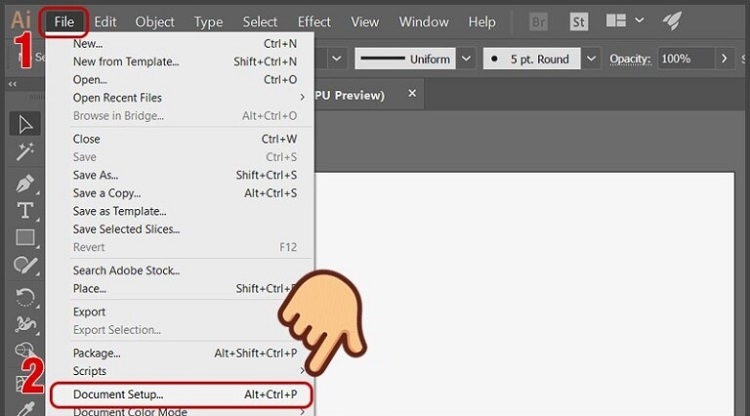Open the View menu
This screenshot has width=750, height=416.
coord(364,22)
